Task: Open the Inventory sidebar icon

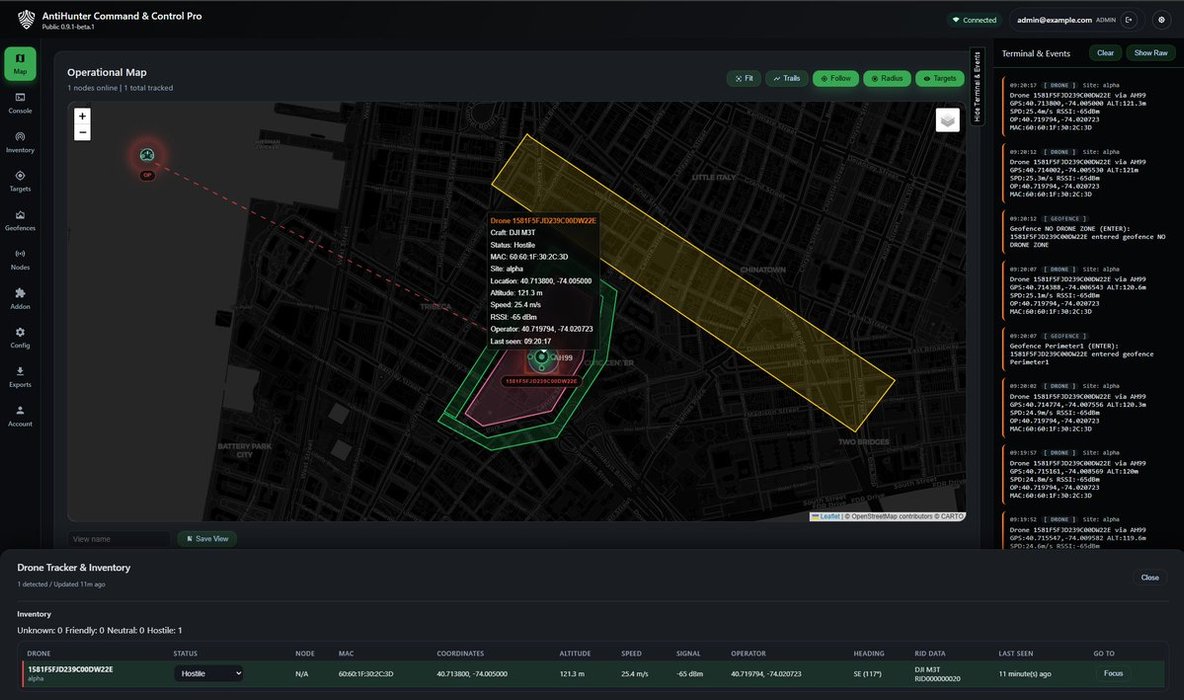Action: pos(20,141)
